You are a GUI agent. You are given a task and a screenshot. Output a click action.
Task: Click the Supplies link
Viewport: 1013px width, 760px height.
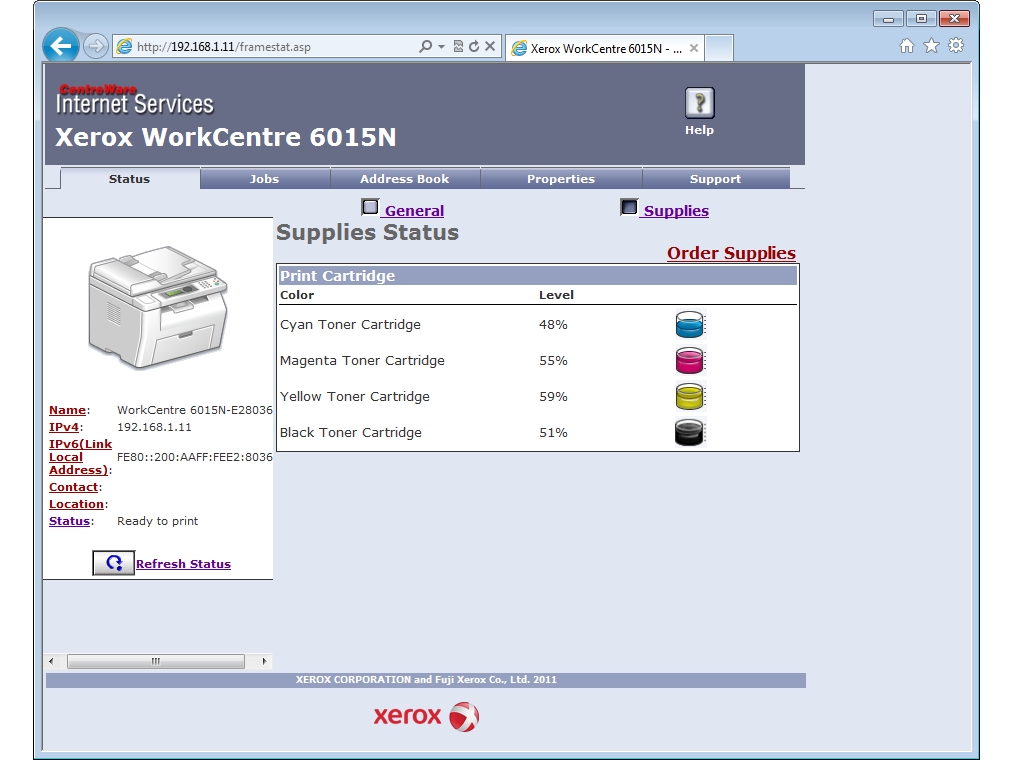pos(676,211)
